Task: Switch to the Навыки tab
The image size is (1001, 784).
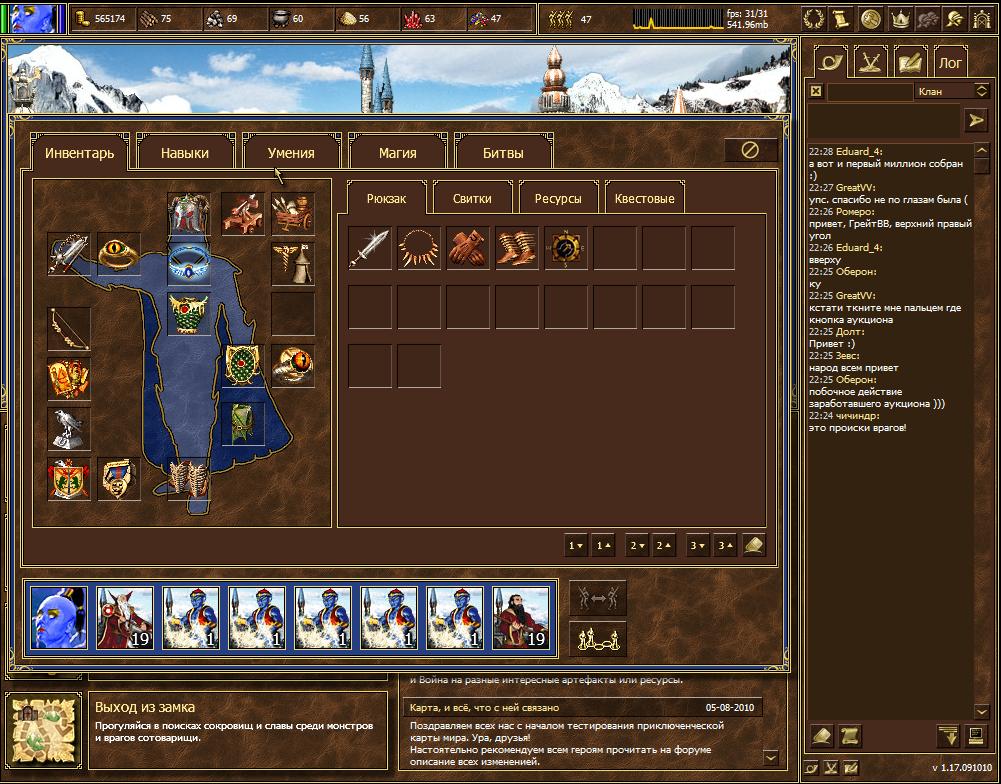Action: tap(185, 153)
